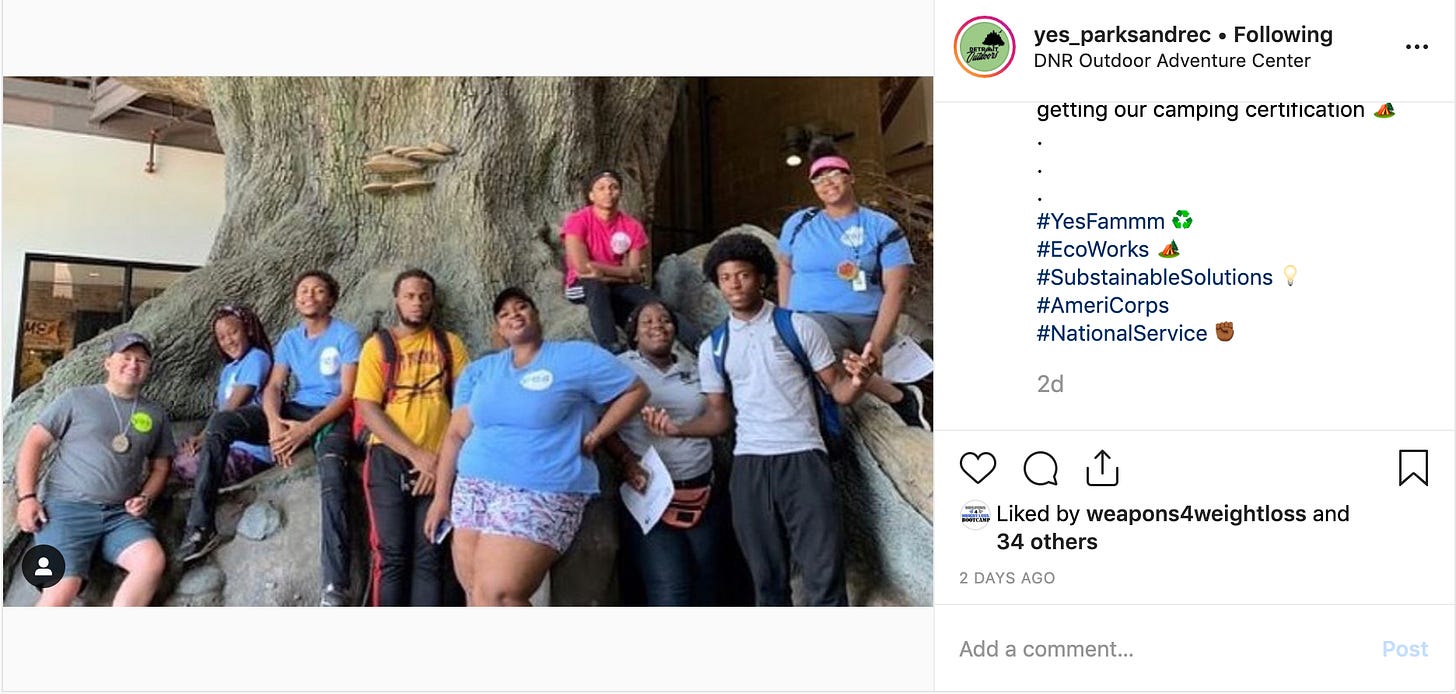Visit the yes_parksandrec username
This screenshot has height=694, width=1456.
(x=1121, y=35)
